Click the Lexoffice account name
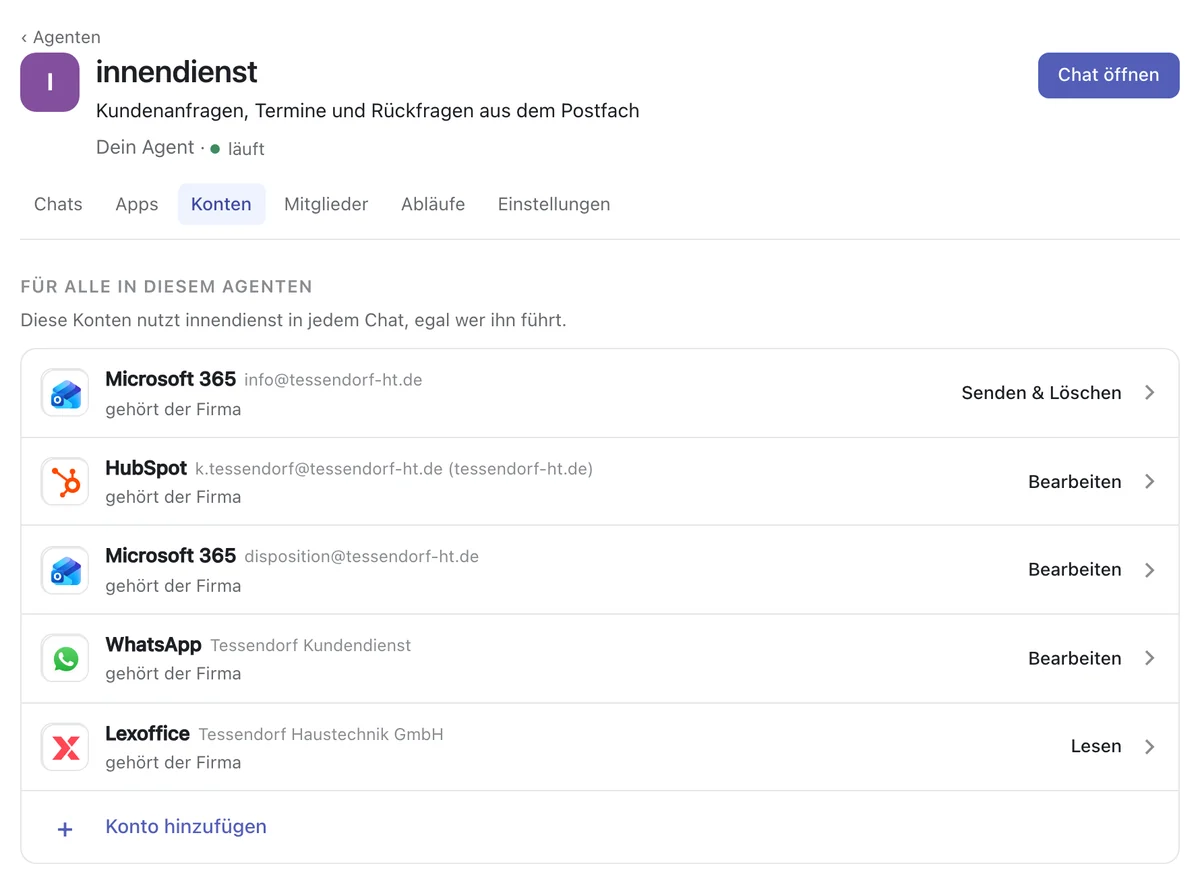 [x=148, y=733]
